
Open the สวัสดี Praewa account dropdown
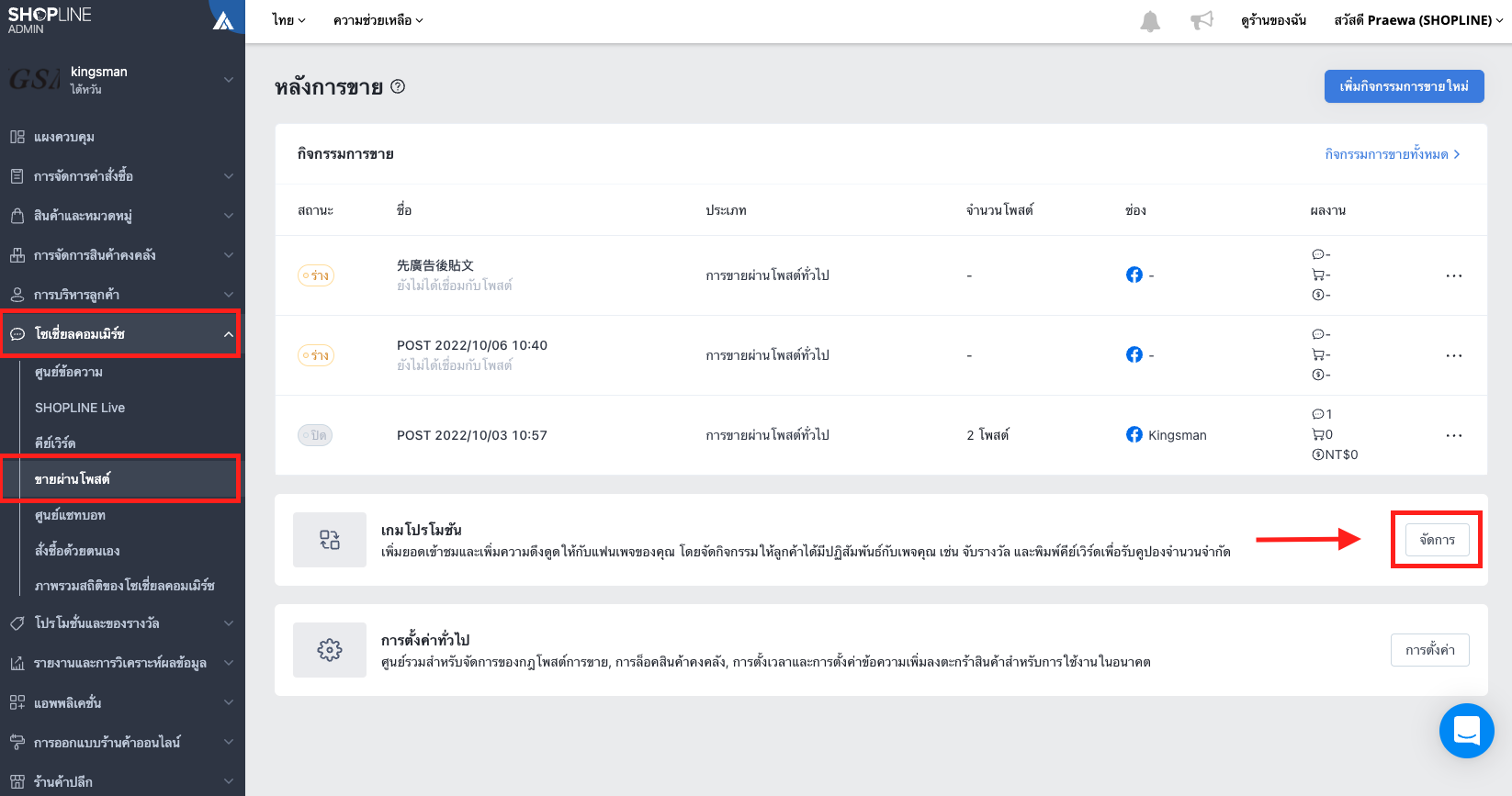coord(1418,20)
